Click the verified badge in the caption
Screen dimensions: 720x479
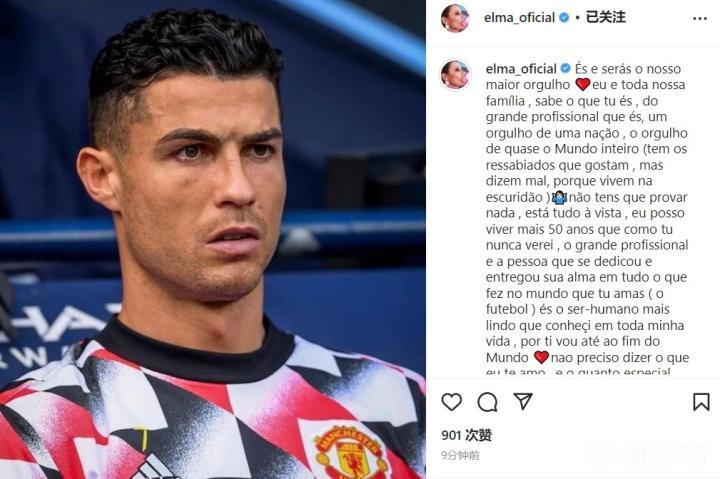pyautogui.click(x=566, y=68)
